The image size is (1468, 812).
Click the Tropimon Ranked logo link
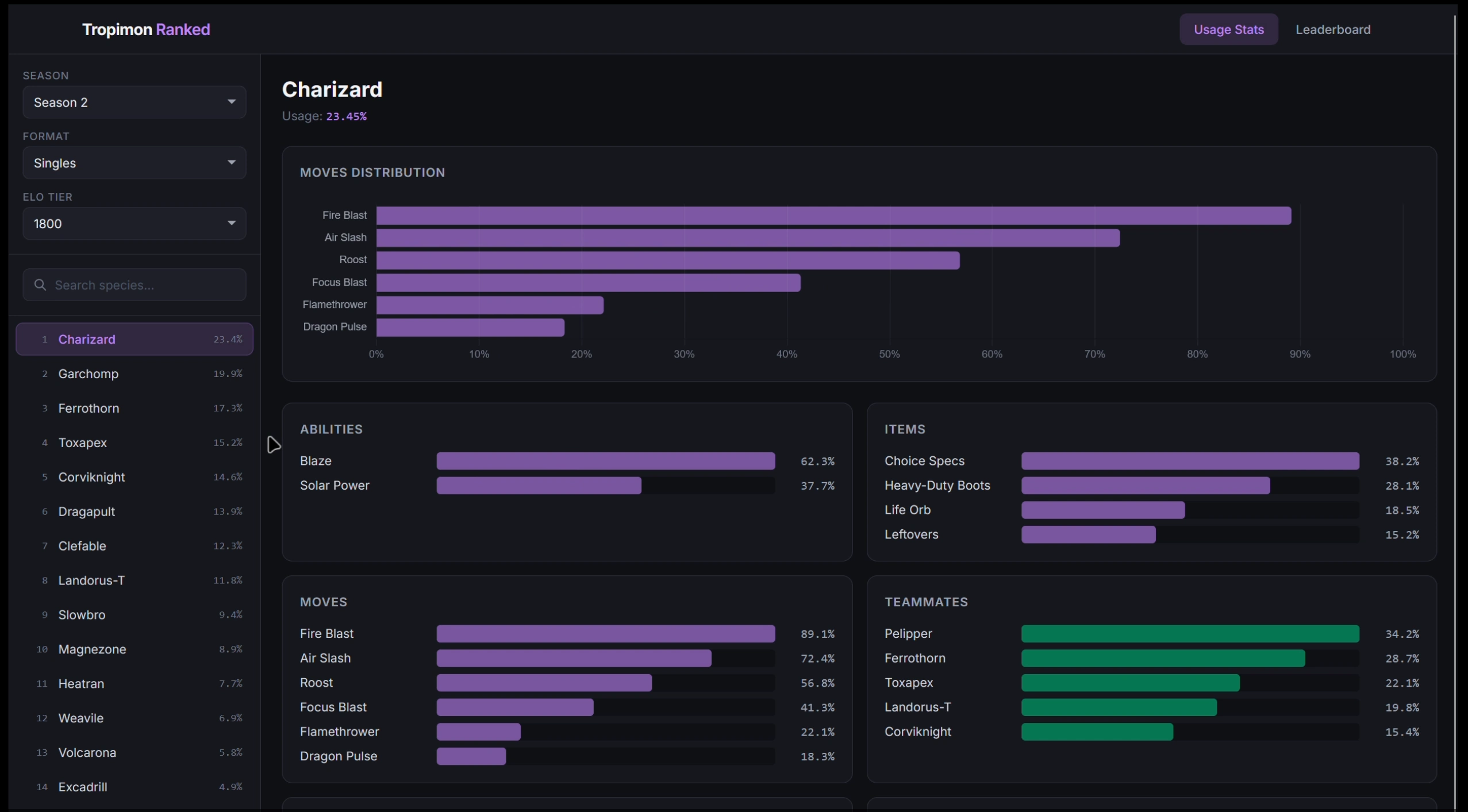[146, 29]
